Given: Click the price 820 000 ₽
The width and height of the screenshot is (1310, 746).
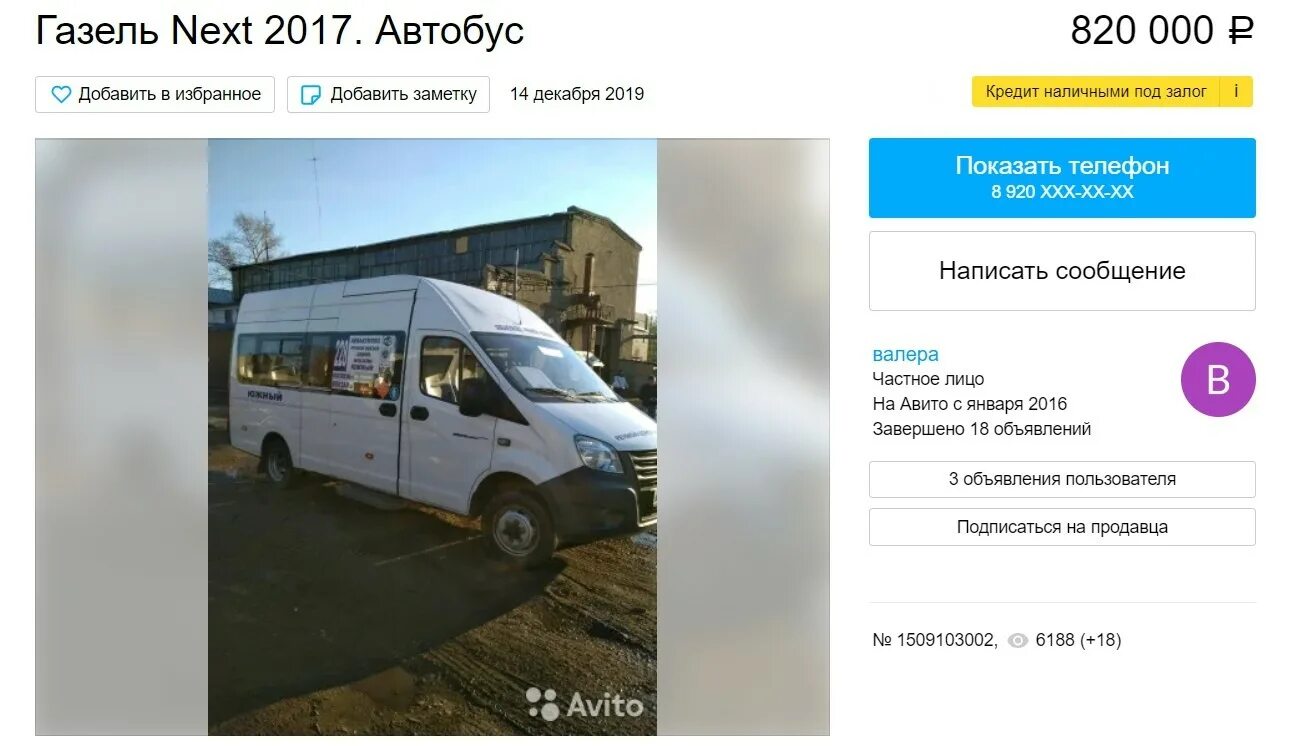Looking at the screenshot, I should tap(1162, 30).
